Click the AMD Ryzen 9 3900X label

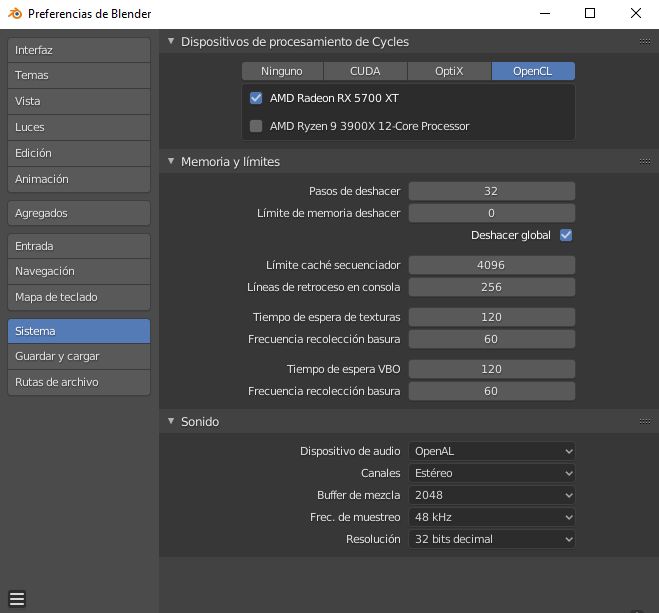tap(369, 126)
